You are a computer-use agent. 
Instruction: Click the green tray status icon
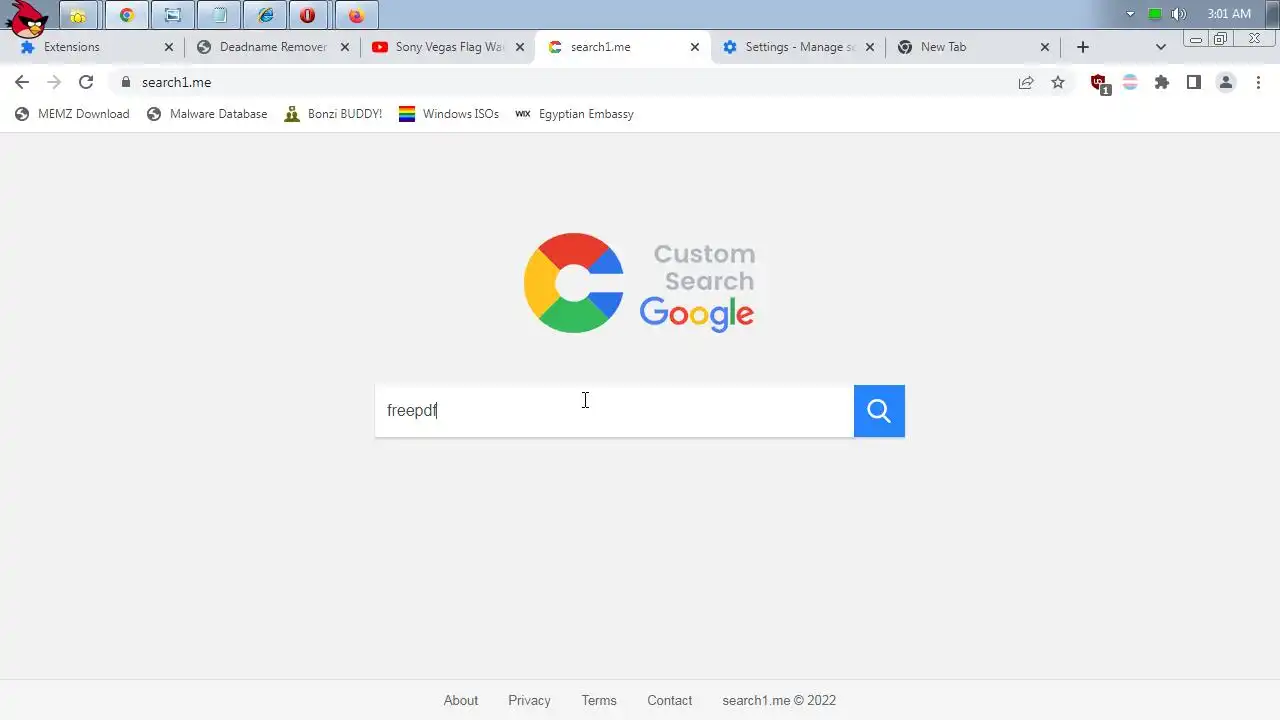click(x=1155, y=14)
